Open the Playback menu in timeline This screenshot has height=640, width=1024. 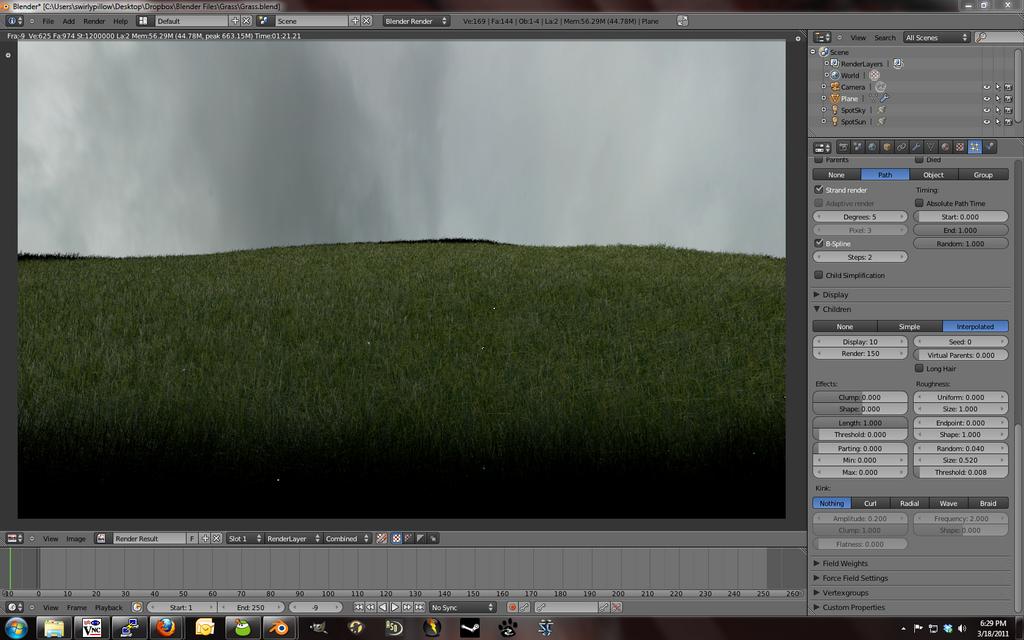(x=108, y=607)
